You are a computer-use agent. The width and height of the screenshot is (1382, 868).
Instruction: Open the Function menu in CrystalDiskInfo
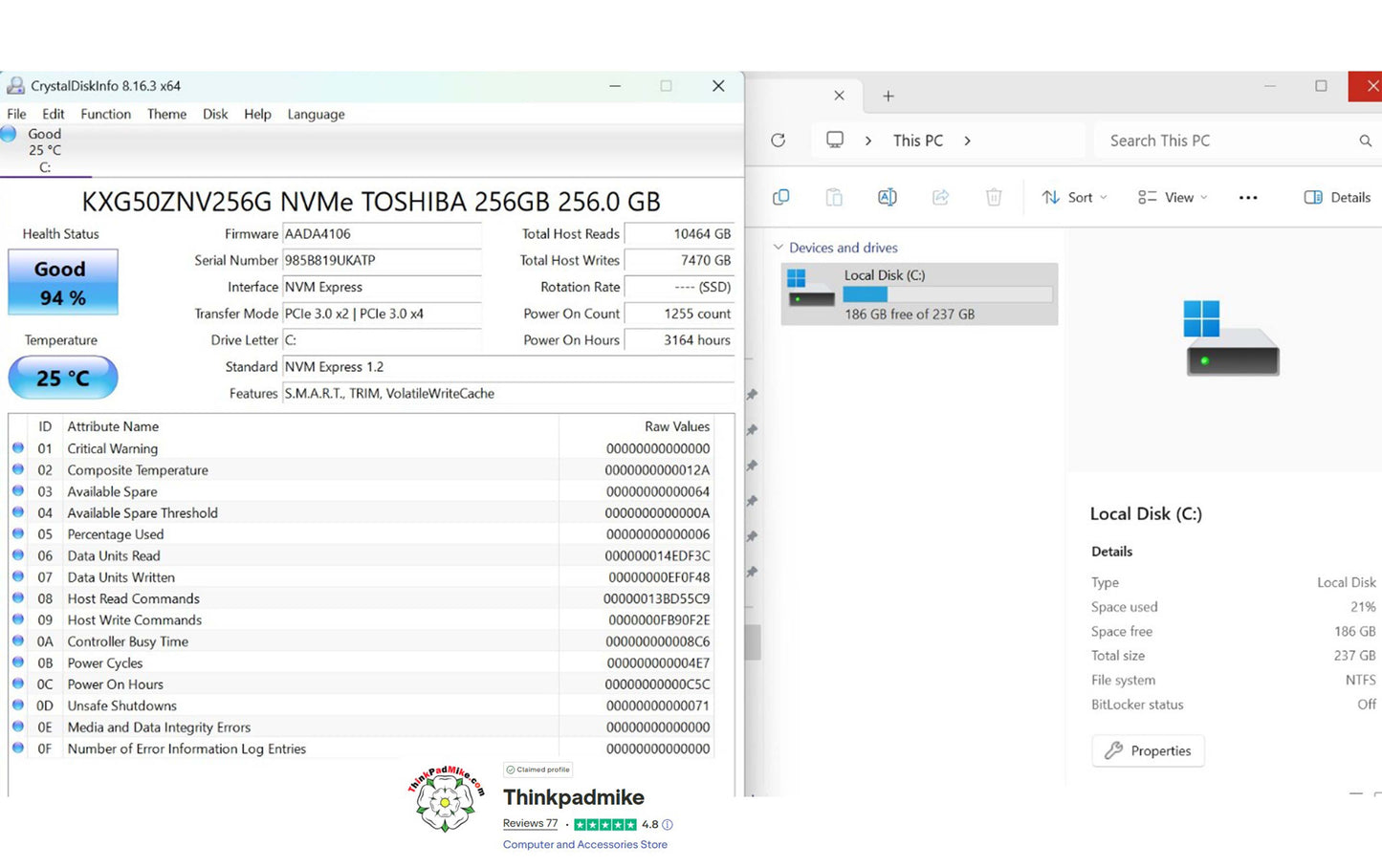pos(105,114)
